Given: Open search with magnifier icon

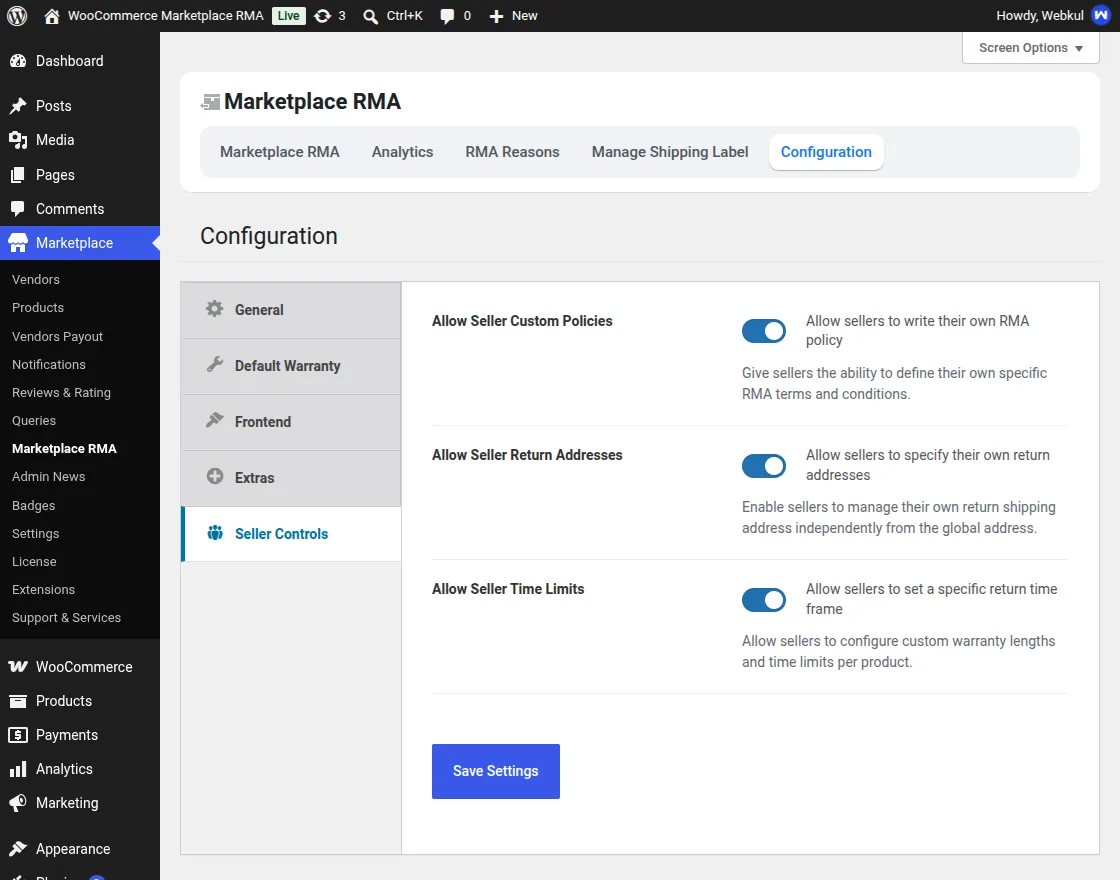Looking at the screenshot, I should (x=370, y=16).
